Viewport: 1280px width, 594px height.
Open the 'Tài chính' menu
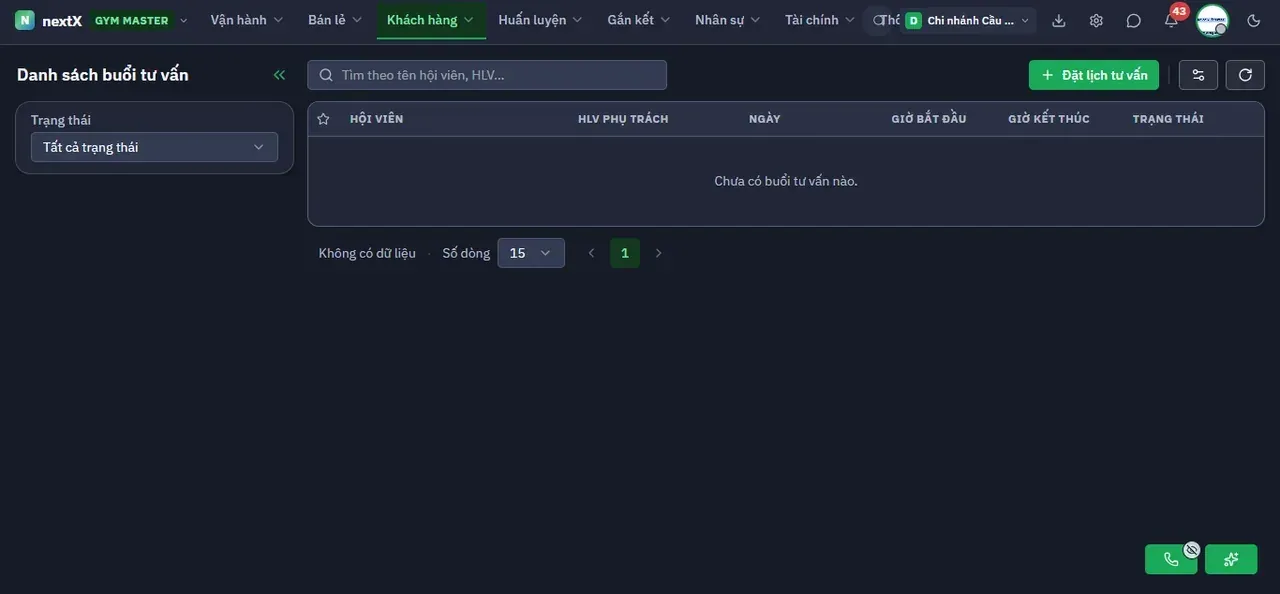[x=820, y=20]
